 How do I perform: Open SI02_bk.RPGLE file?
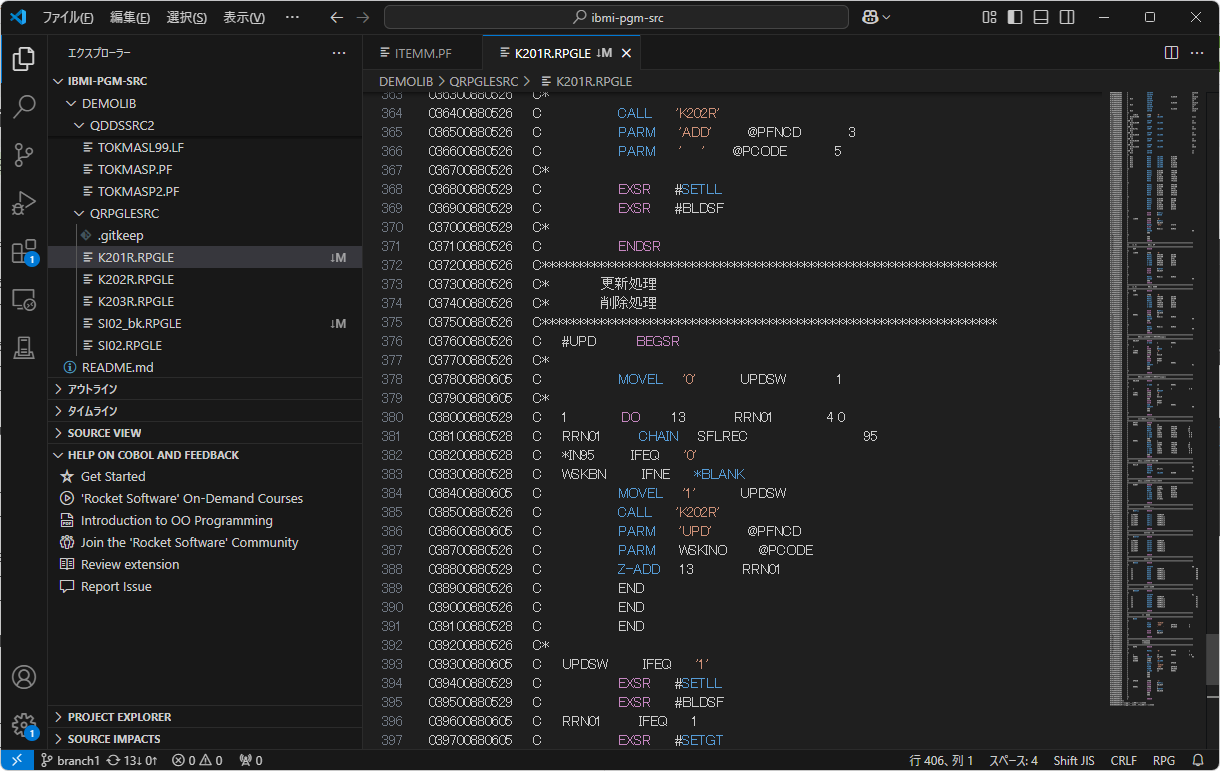click(x=205, y=323)
